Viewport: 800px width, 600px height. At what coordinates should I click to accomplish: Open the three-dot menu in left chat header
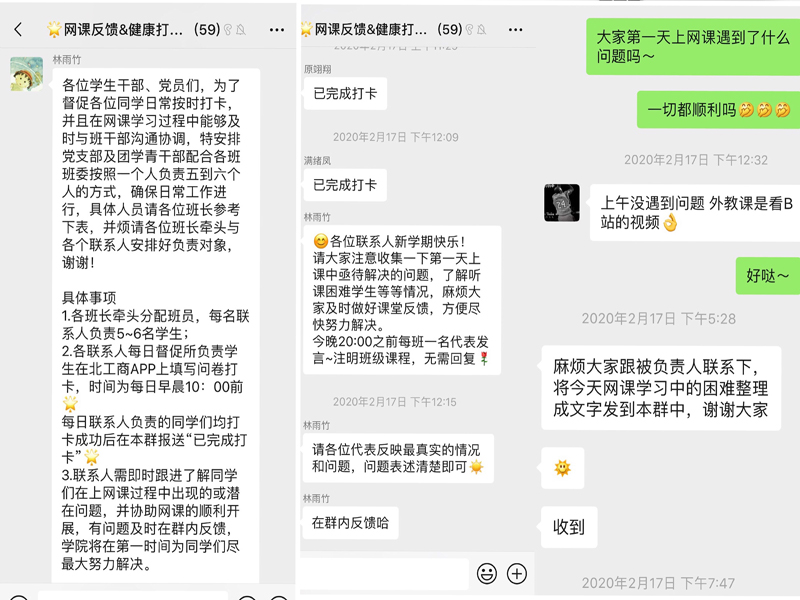[x=277, y=30]
